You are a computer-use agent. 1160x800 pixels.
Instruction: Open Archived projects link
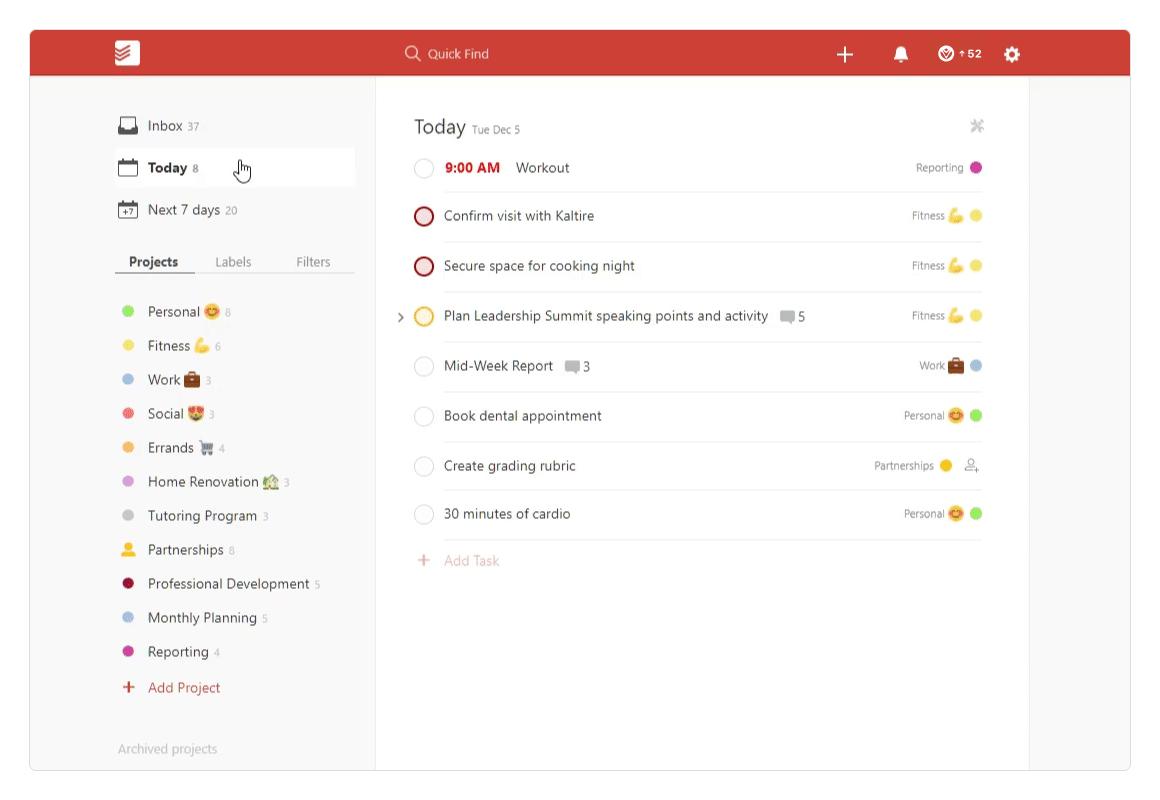pyautogui.click(x=167, y=749)
